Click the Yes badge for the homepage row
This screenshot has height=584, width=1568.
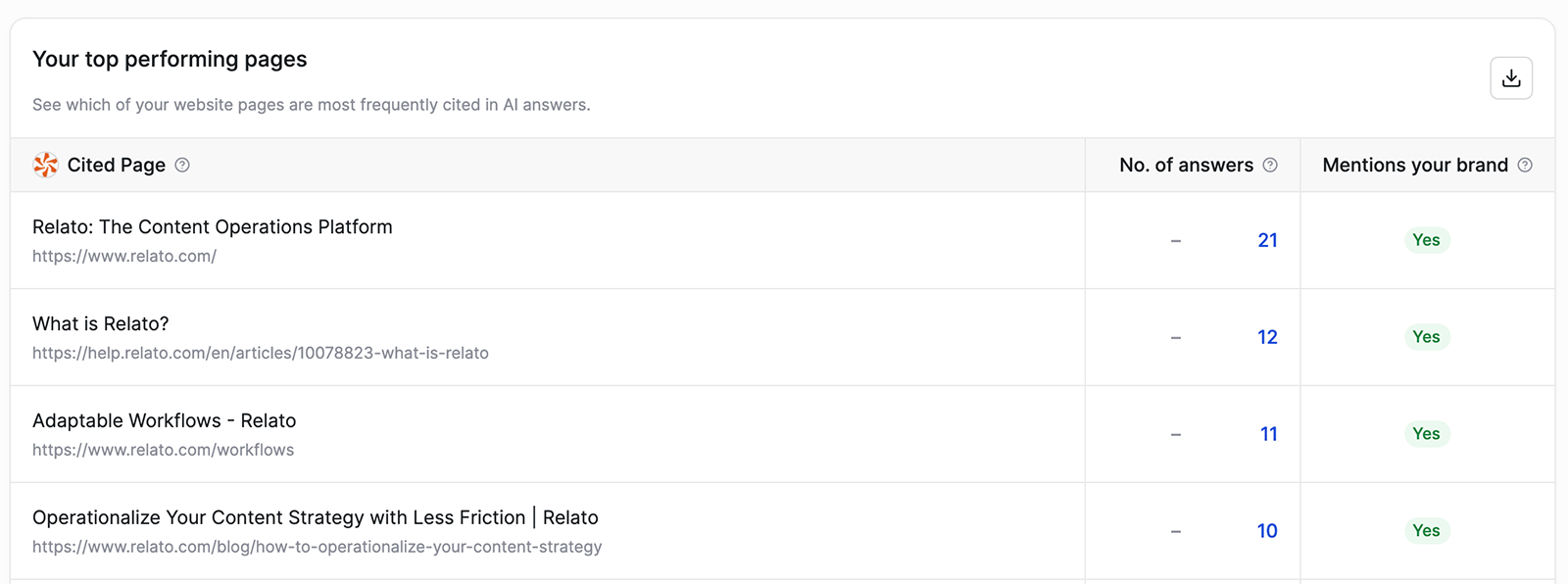1427,240
